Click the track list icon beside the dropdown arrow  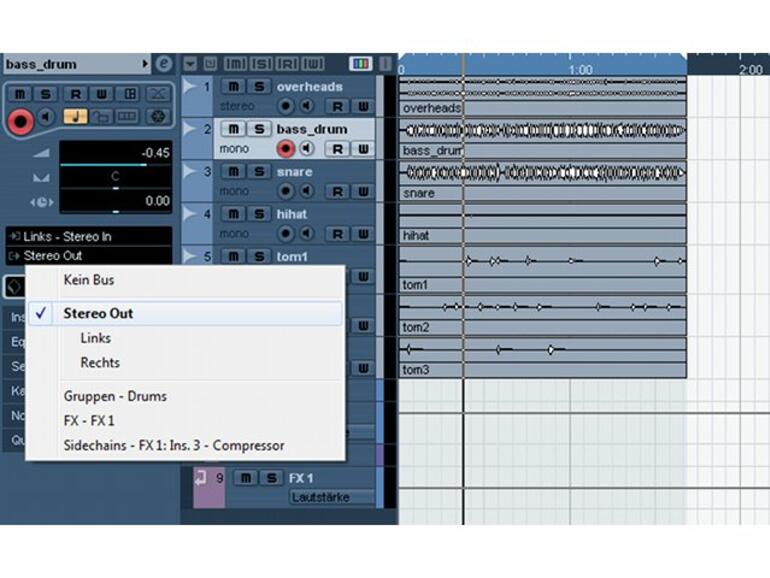(210, 64)
